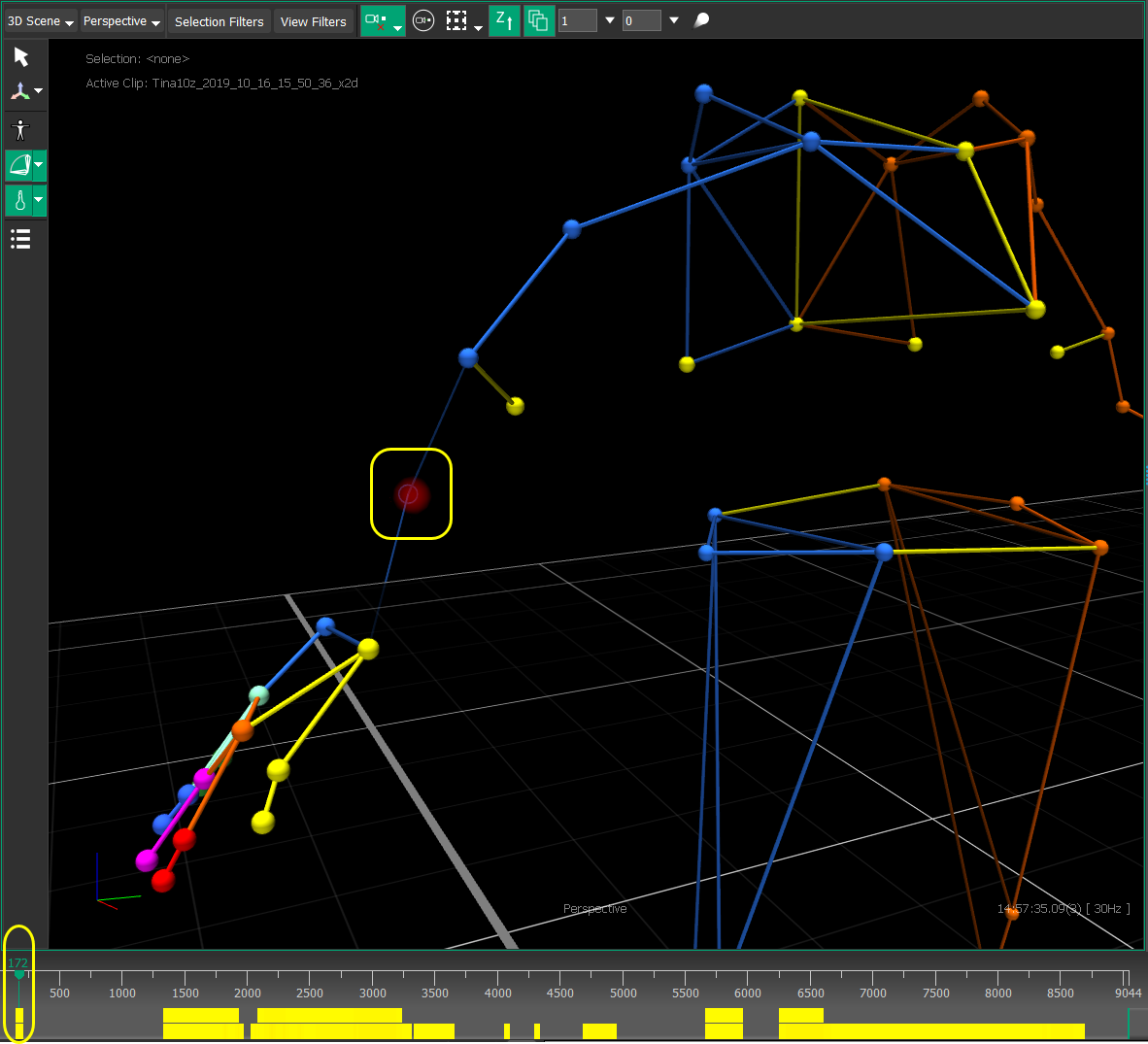Click the comet trail icon in toolbar
The height and width of the screenshot is (1044, 1148).
coord(701,20)
